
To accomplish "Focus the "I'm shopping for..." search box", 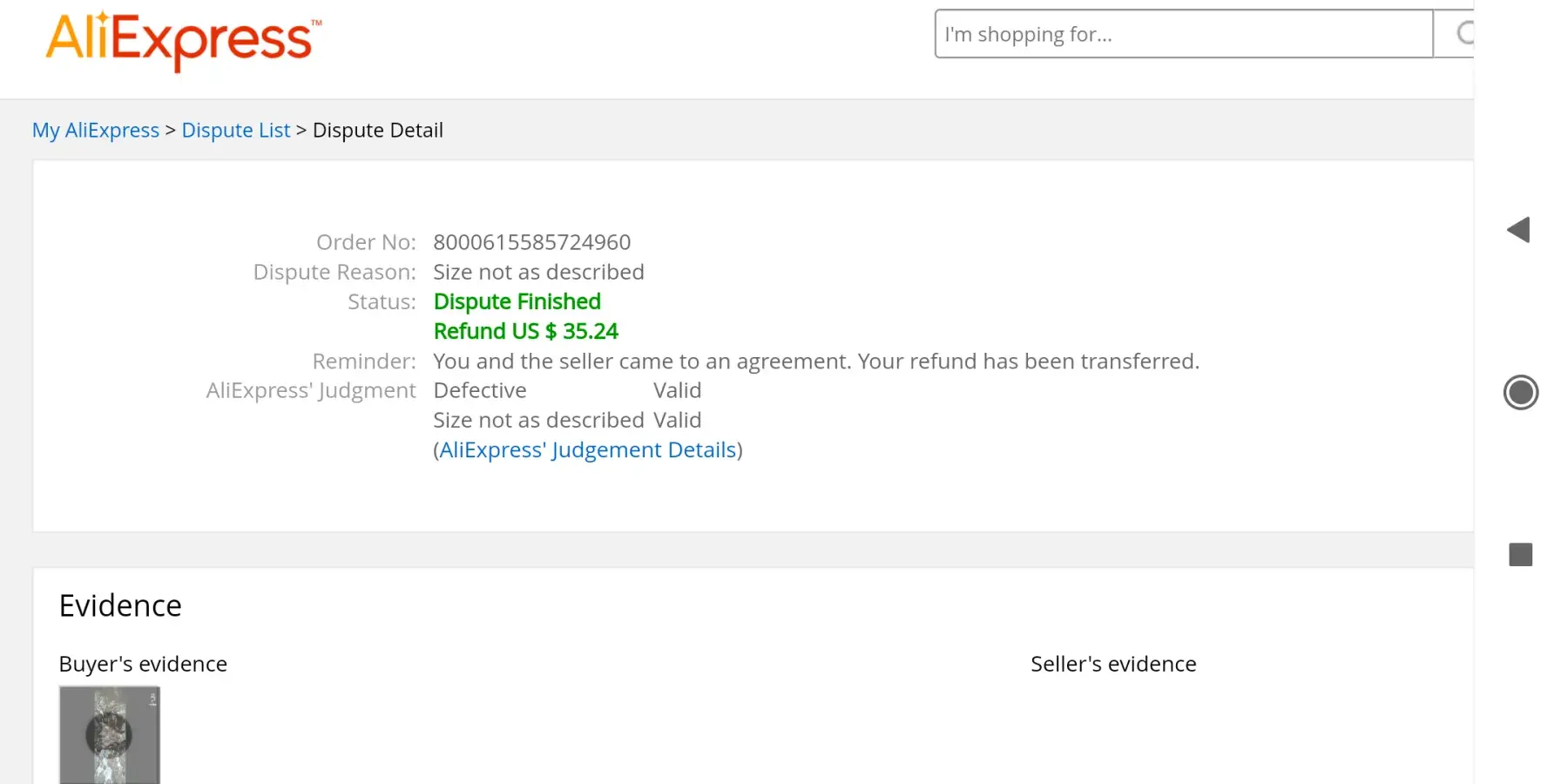I will (1183, 34).
